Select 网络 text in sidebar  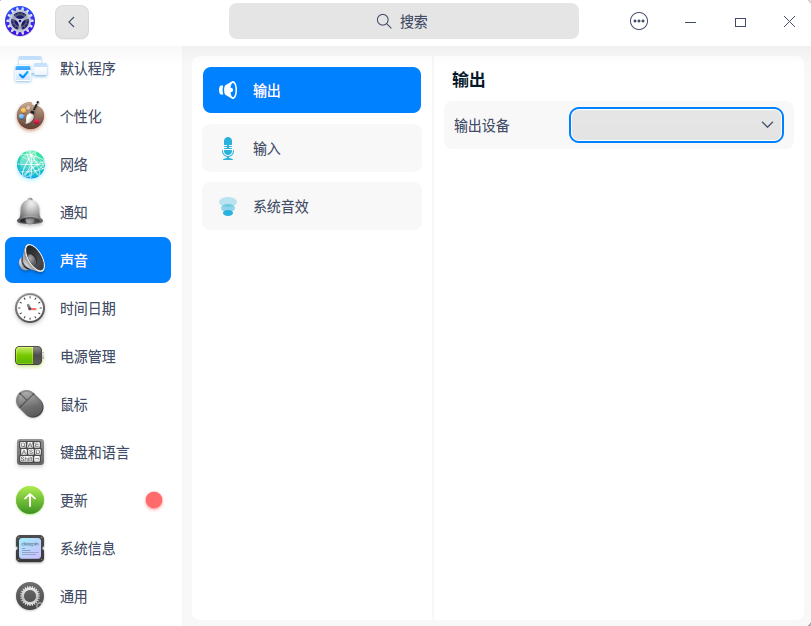click(74, 165)
